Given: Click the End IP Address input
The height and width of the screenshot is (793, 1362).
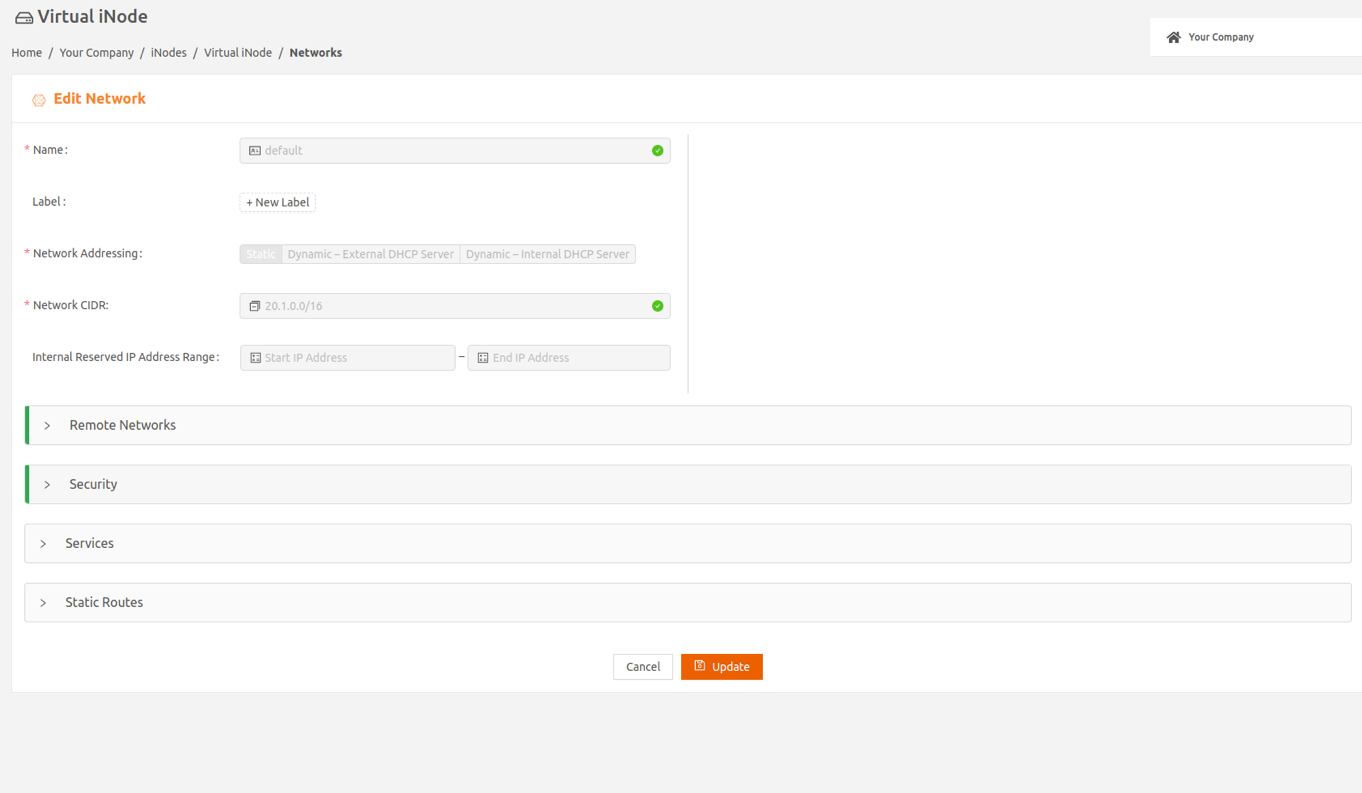Looking at the screenshot, I should (x=569, y=358).
